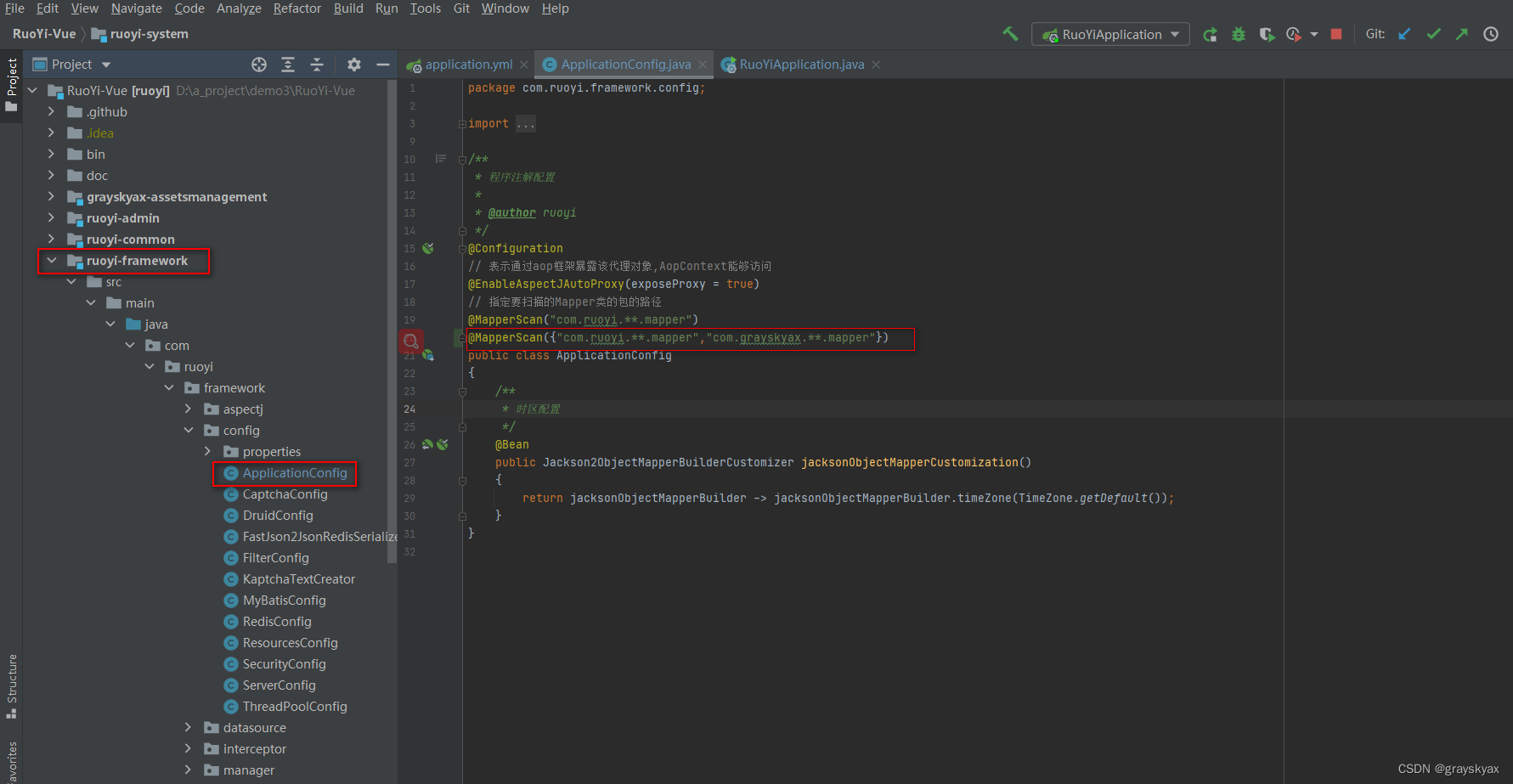
Task: Unfold the collapsed import block
Action: [x=462, y=124]
